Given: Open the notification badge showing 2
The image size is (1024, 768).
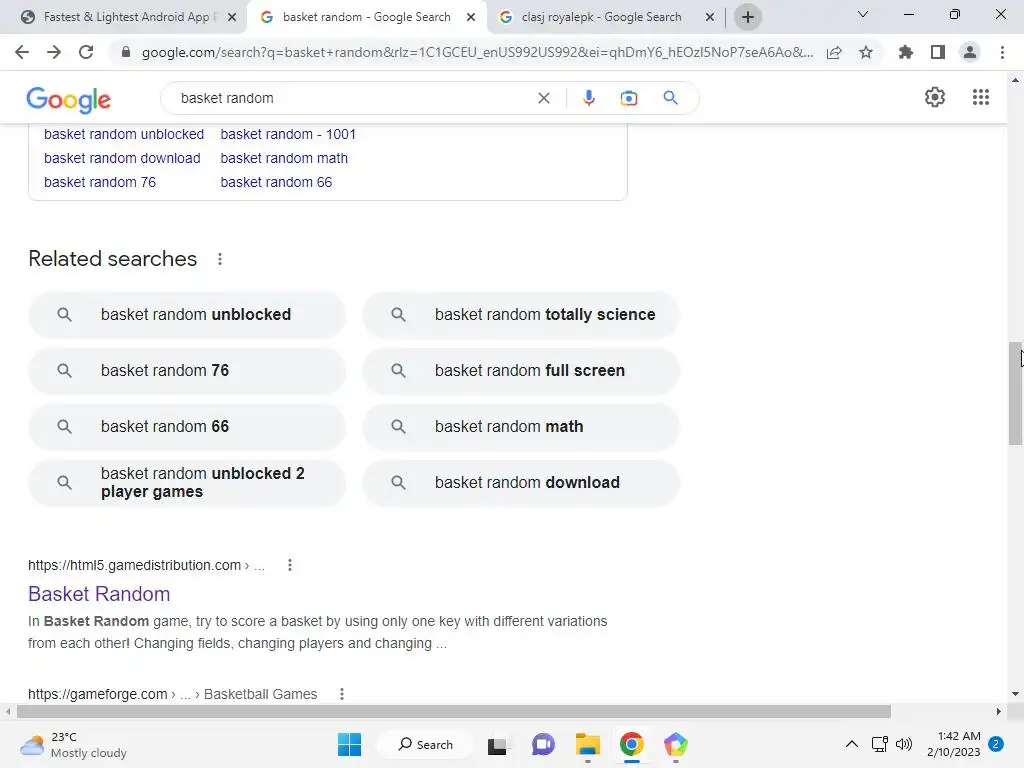Looking at the screenshot, I should pyautogui.click(x=996, y=744).
